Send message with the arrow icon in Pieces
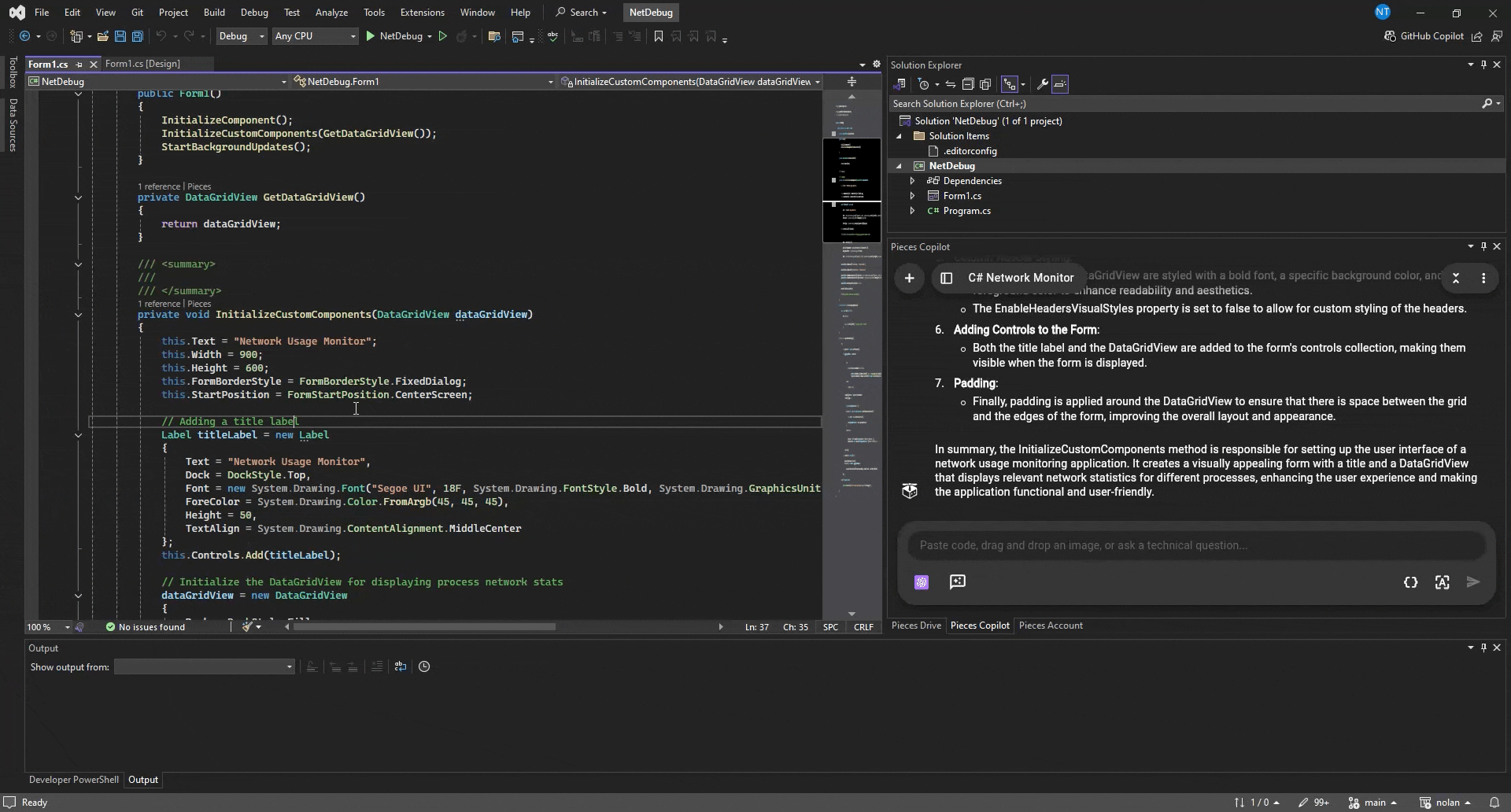Viewport: 1511px width, 812px height. pos(1473,582)
